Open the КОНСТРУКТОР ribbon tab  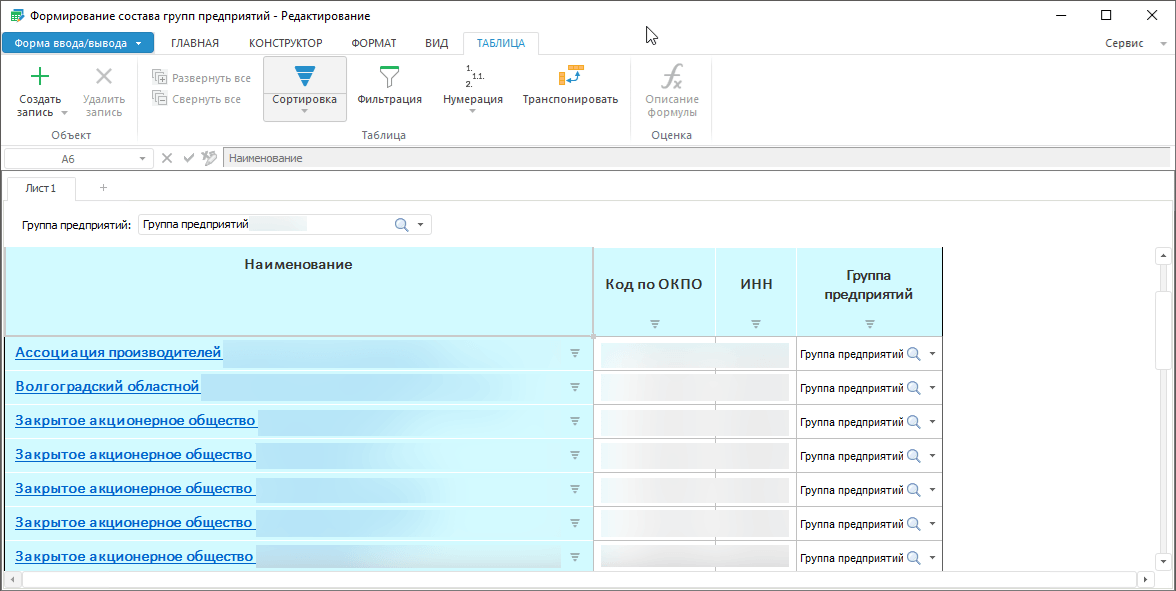click(x=285, y=43)
